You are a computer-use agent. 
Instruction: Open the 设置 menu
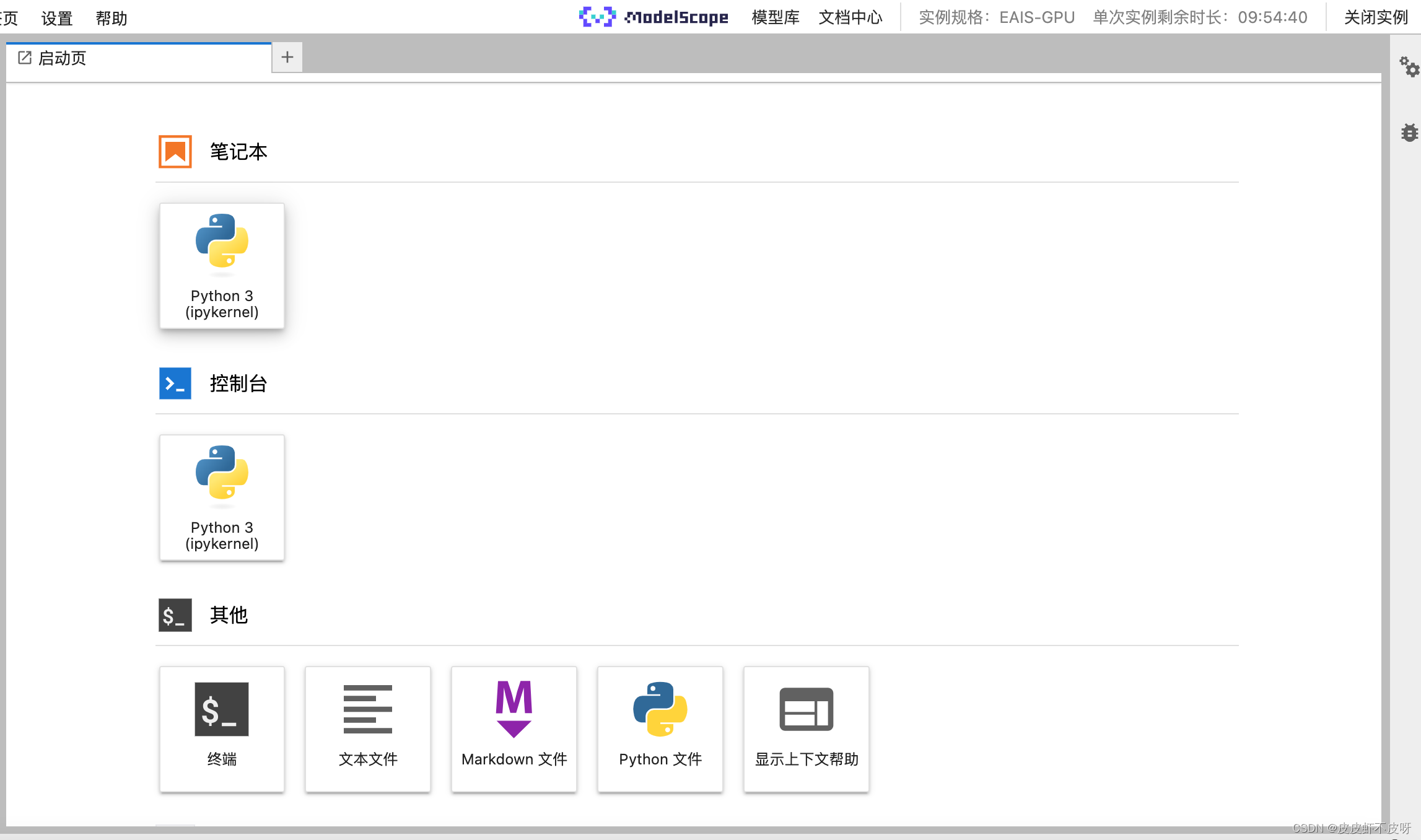pos(57,18)
